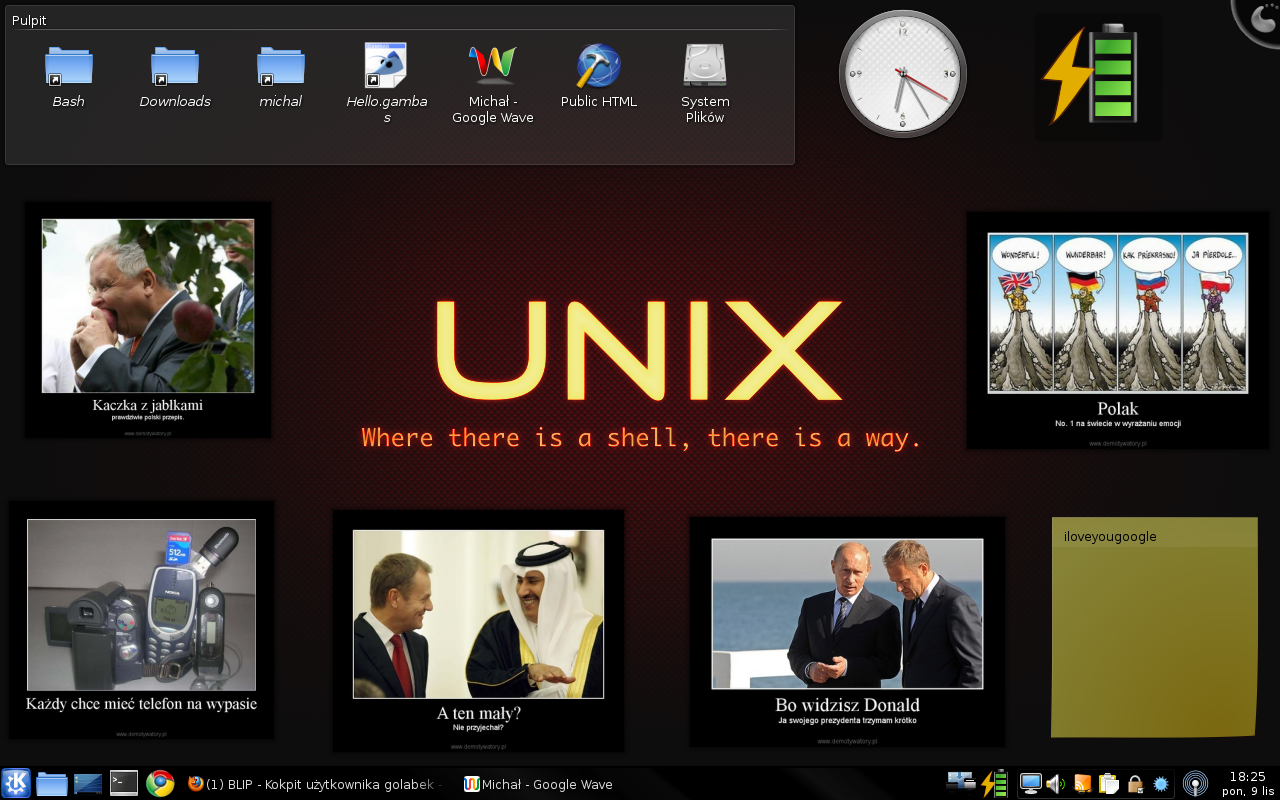Click the battery monitor icon in the panel
Screen dimensions: 1280x800
[994, 783]
